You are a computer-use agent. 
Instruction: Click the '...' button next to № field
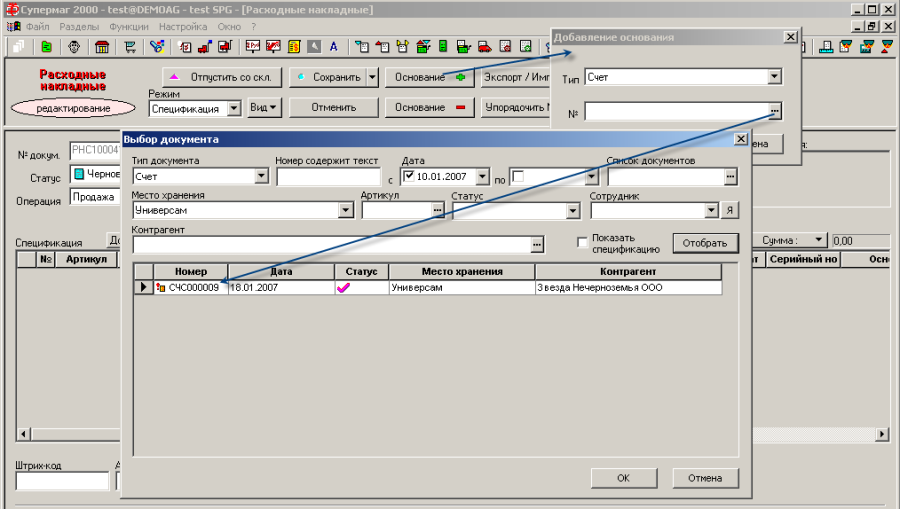(775, 111)
